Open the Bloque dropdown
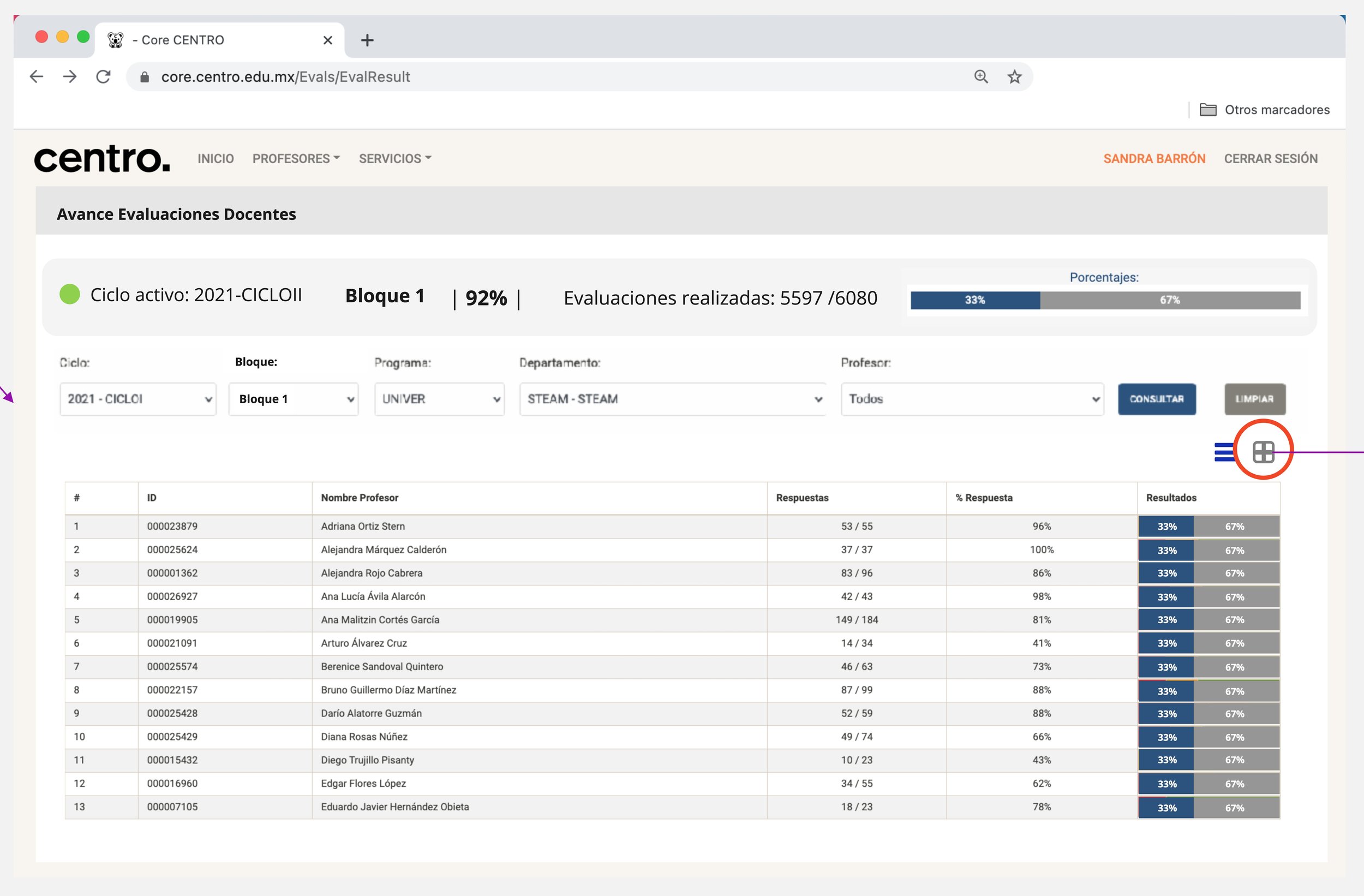The width and height of the screenshot is (1364, 896). pos(294,399)
